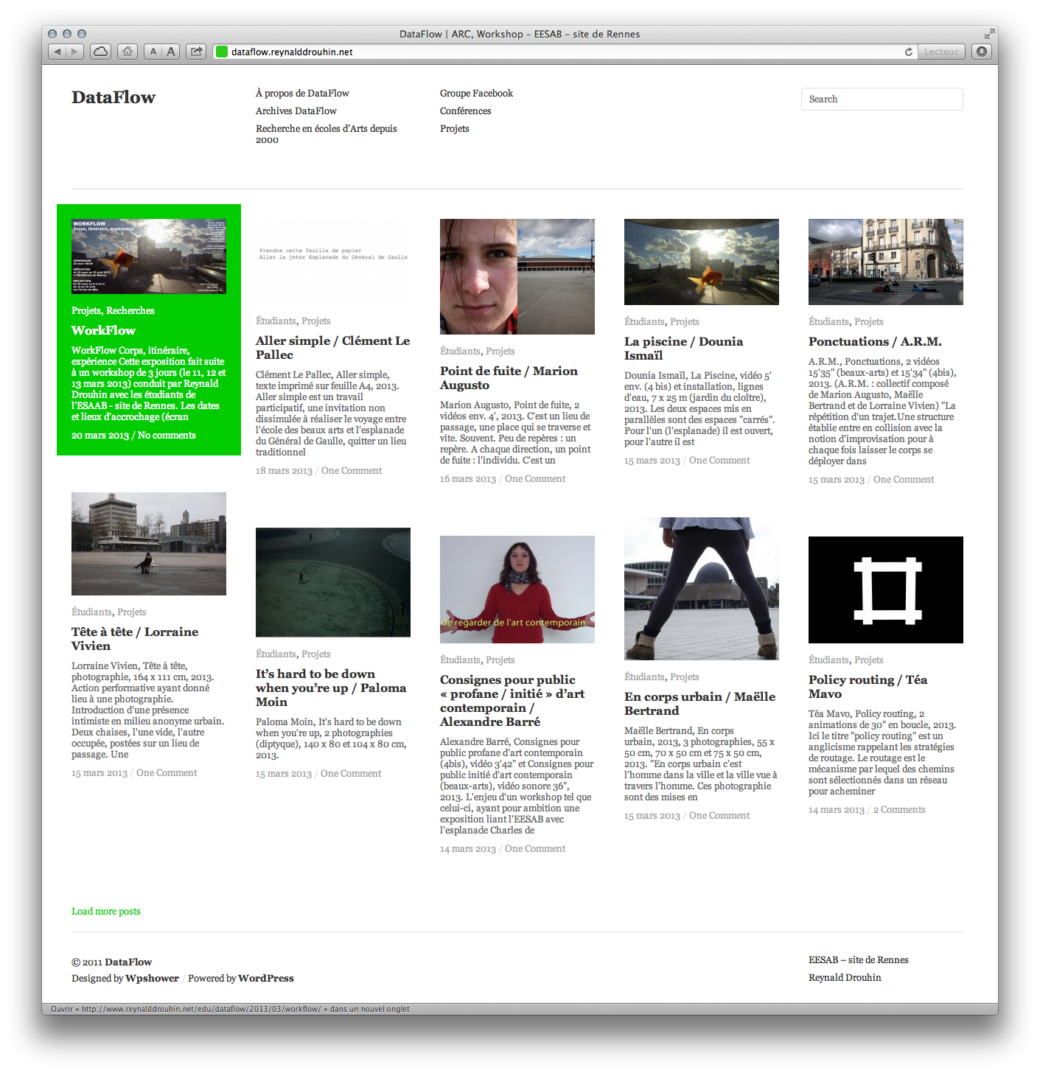Go forward with the browser forward arrow

click(75, 51)
